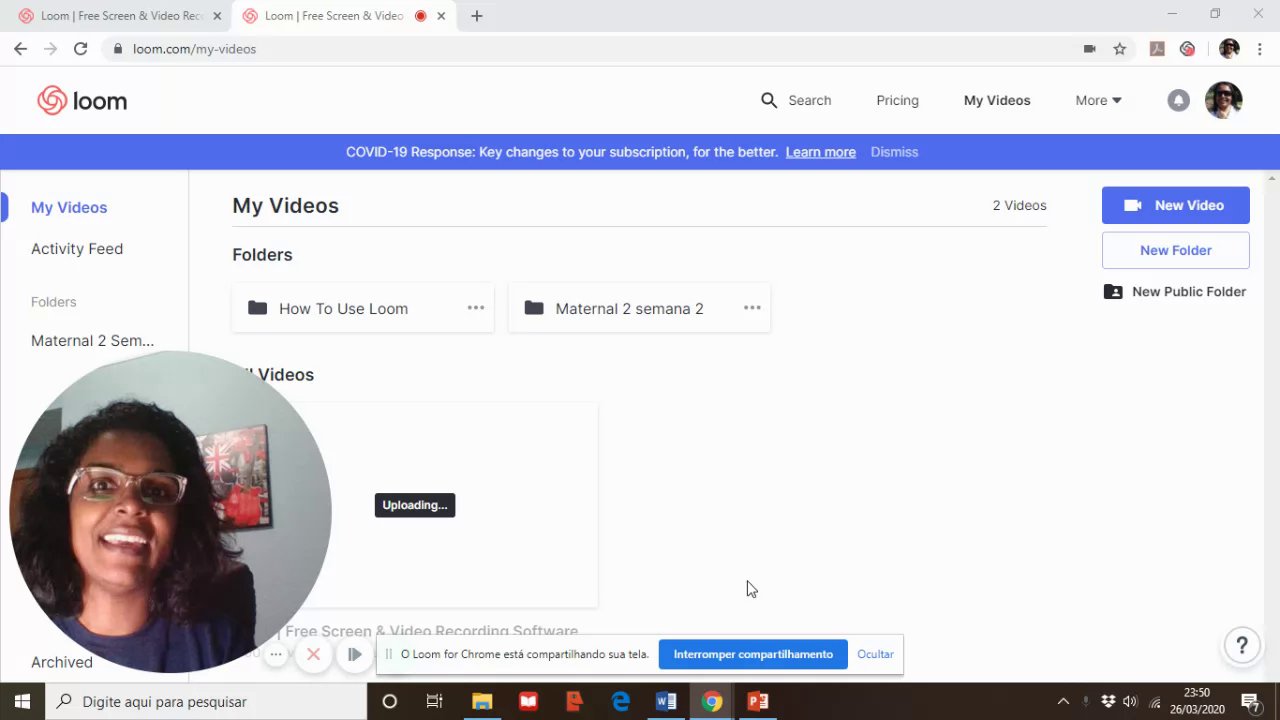Click the webcam bubble overlay
The image size is (1280, 720).
pyautogui.click(x=170, y=512)
